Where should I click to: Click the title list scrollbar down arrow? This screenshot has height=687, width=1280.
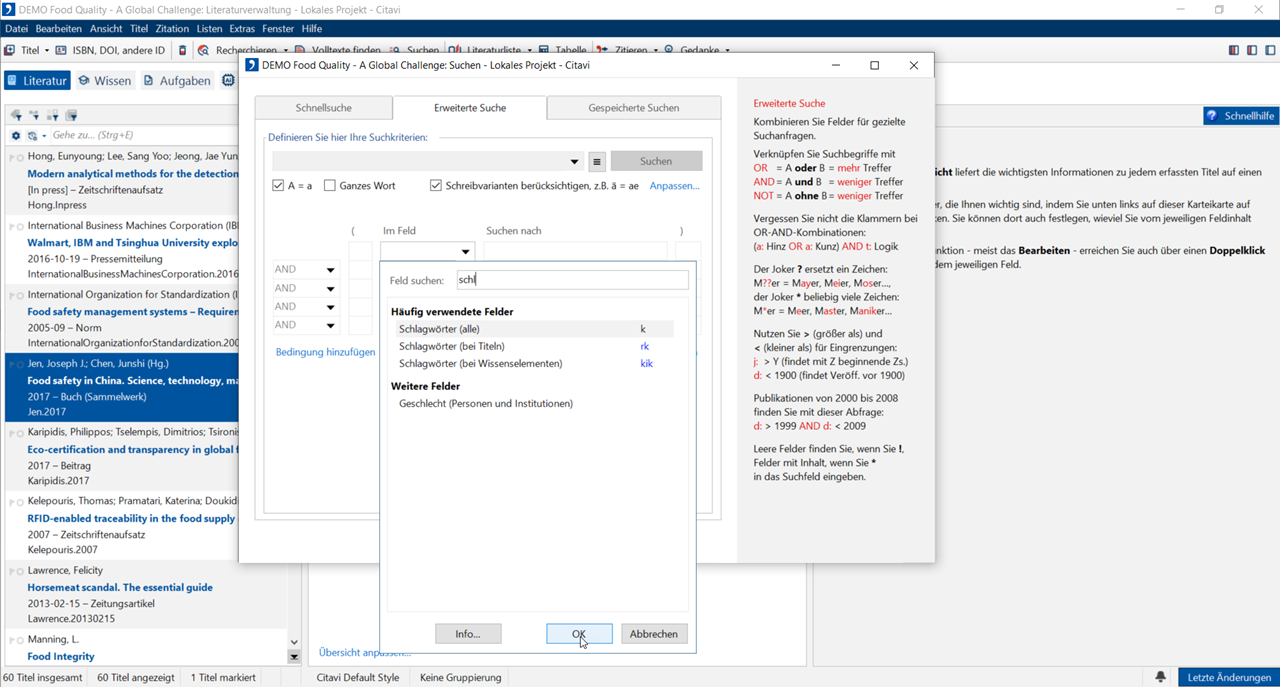pyautogui.click(x=294, y=643)
